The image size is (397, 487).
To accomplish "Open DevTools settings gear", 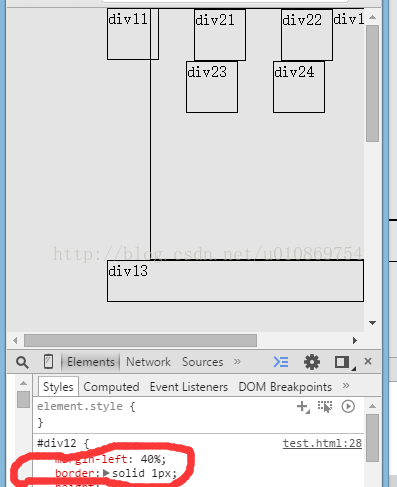I will click(x=312, y=362).
